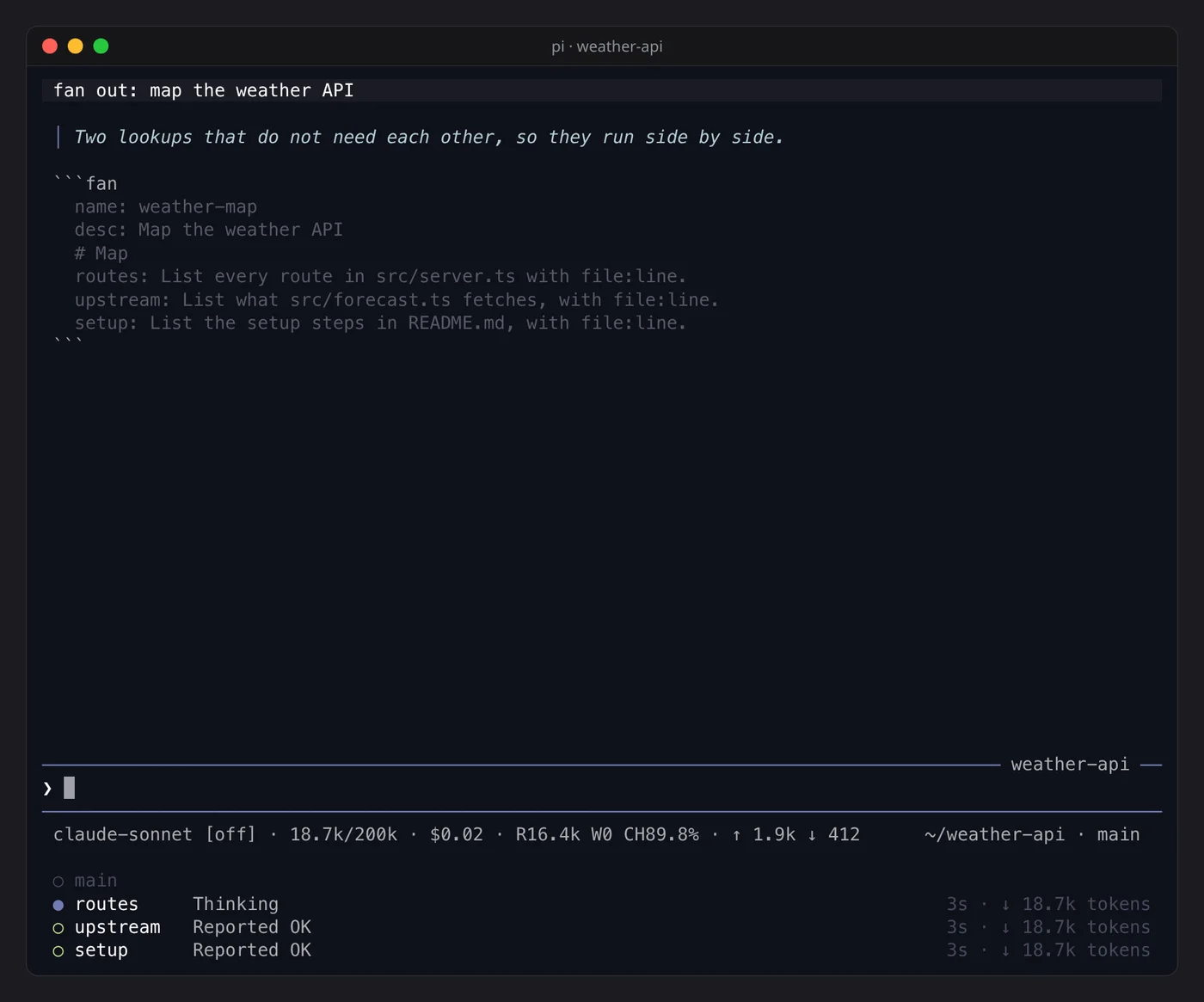Click the 'setup: List the setup steps' line
Viewport: 1204px width, 1002px height.
pos(381,323)
